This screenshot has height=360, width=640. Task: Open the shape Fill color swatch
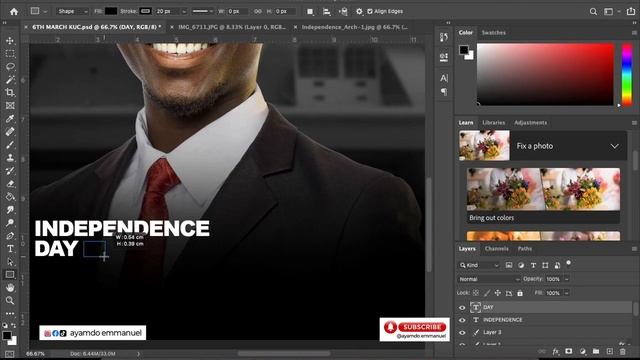111,11
